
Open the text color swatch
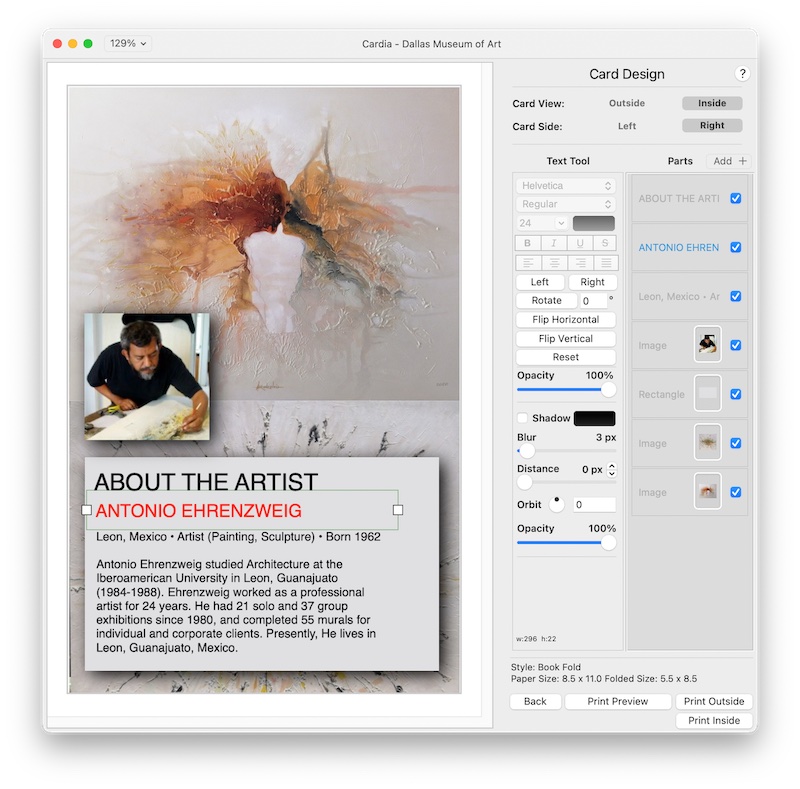click(593, 223)
